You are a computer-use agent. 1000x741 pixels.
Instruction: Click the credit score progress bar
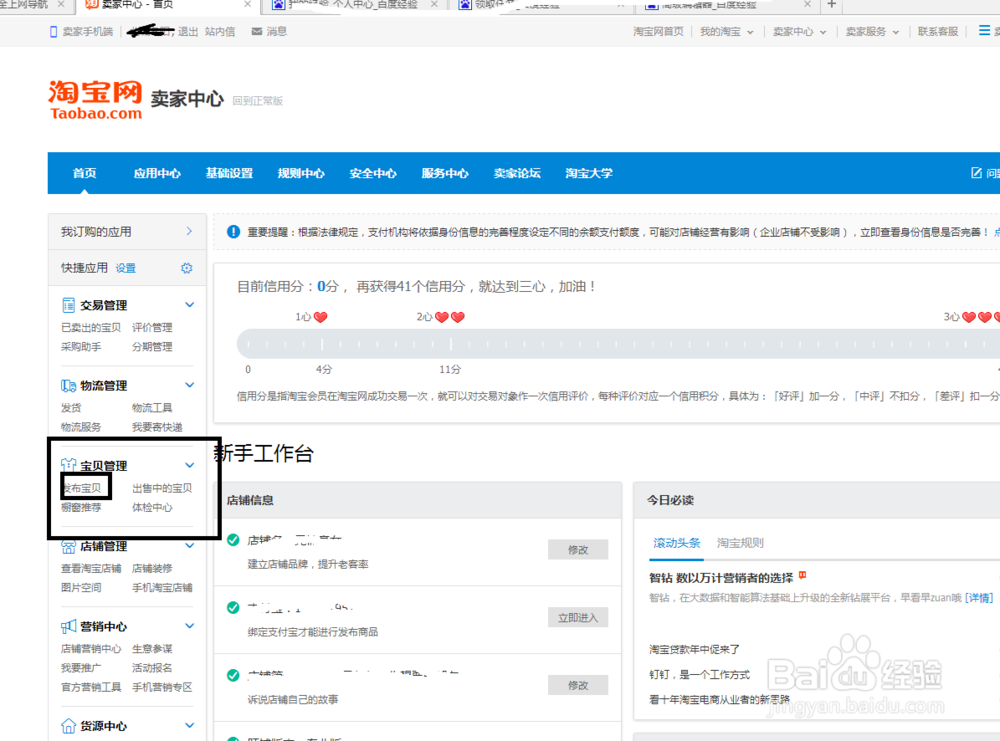tap(618, 344)
